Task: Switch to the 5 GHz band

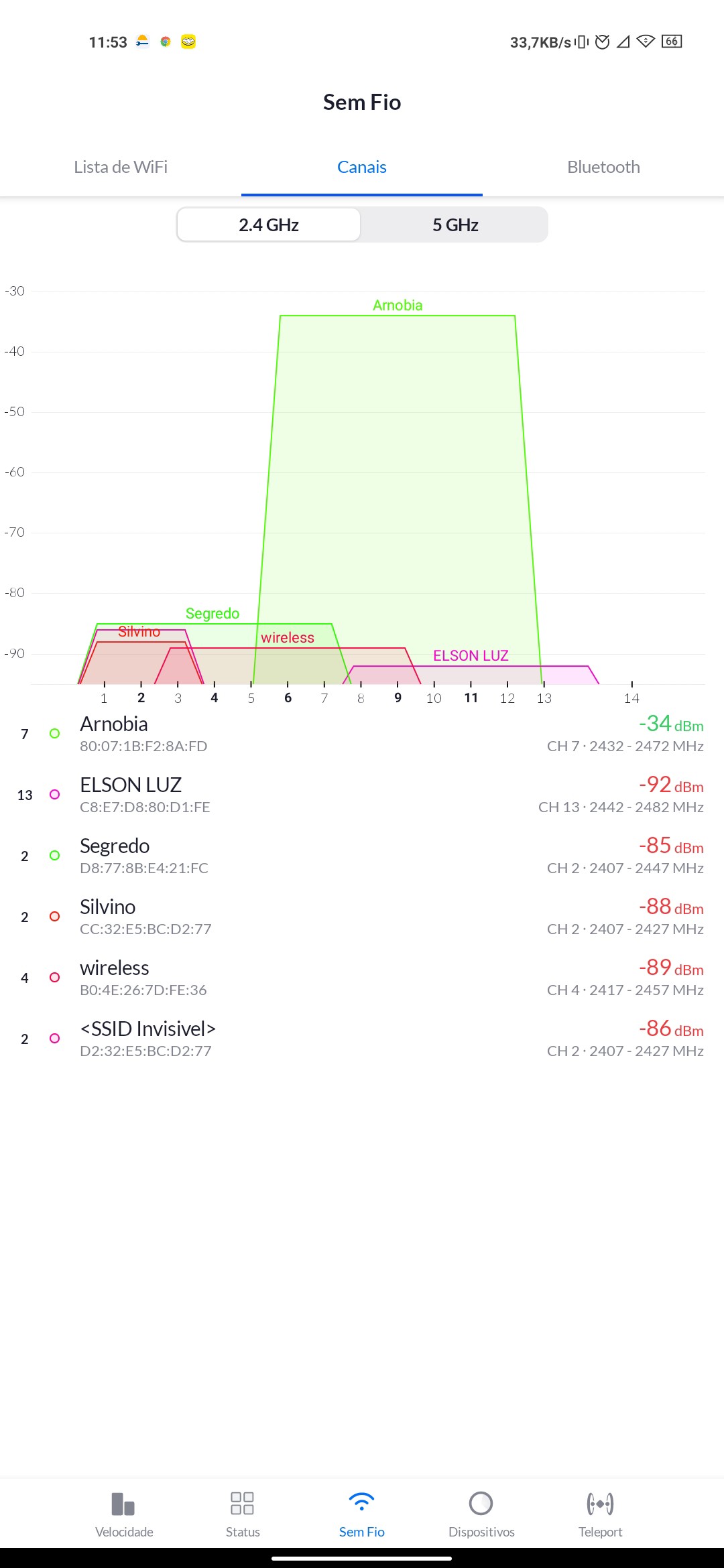Action: tap(455, 224)
